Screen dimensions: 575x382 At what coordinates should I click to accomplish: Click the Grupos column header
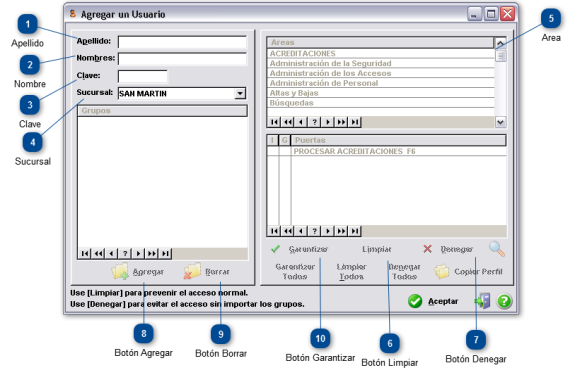tap(162, 111)
